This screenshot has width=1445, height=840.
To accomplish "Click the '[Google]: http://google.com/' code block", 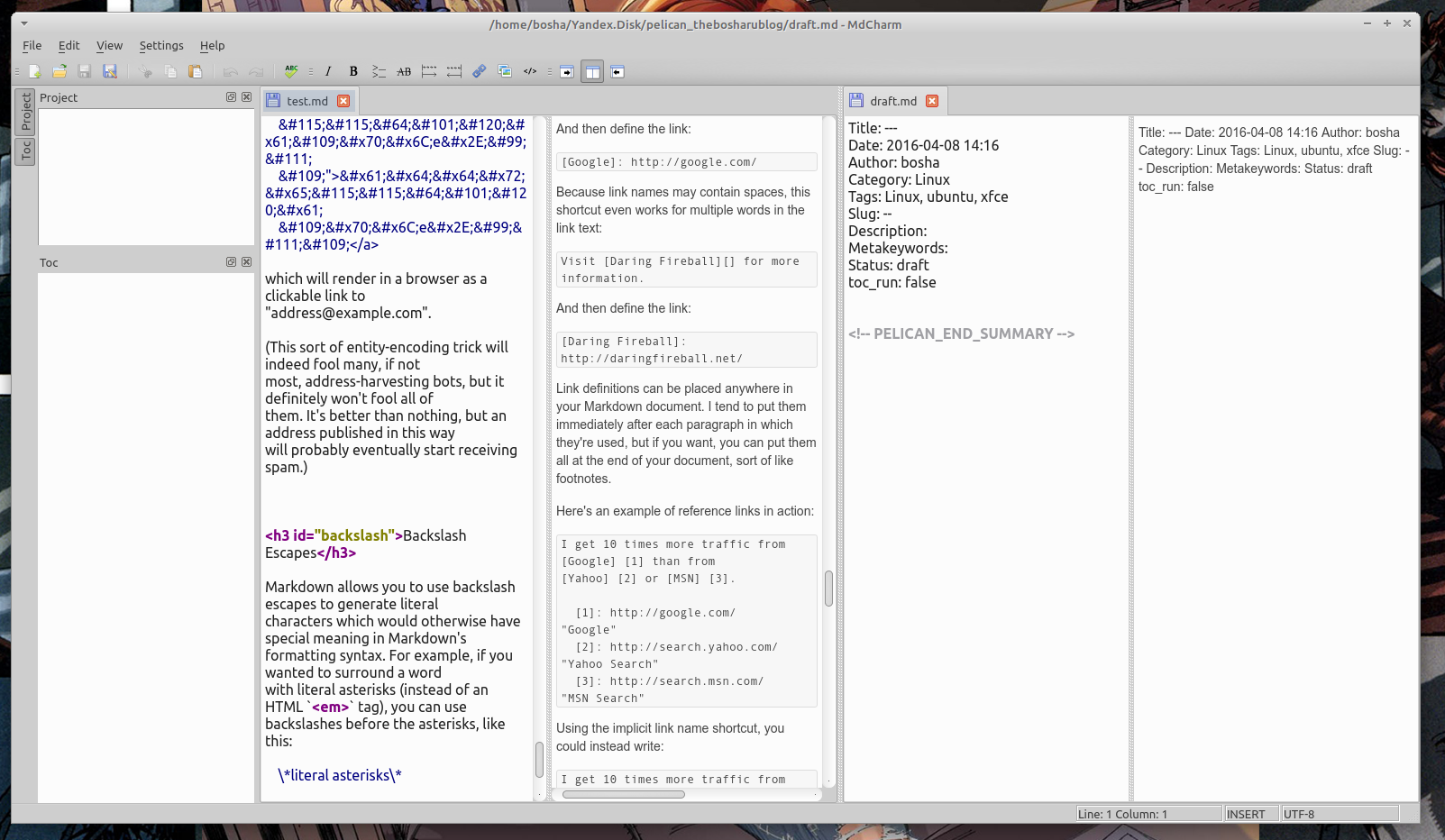I will 686,162.
